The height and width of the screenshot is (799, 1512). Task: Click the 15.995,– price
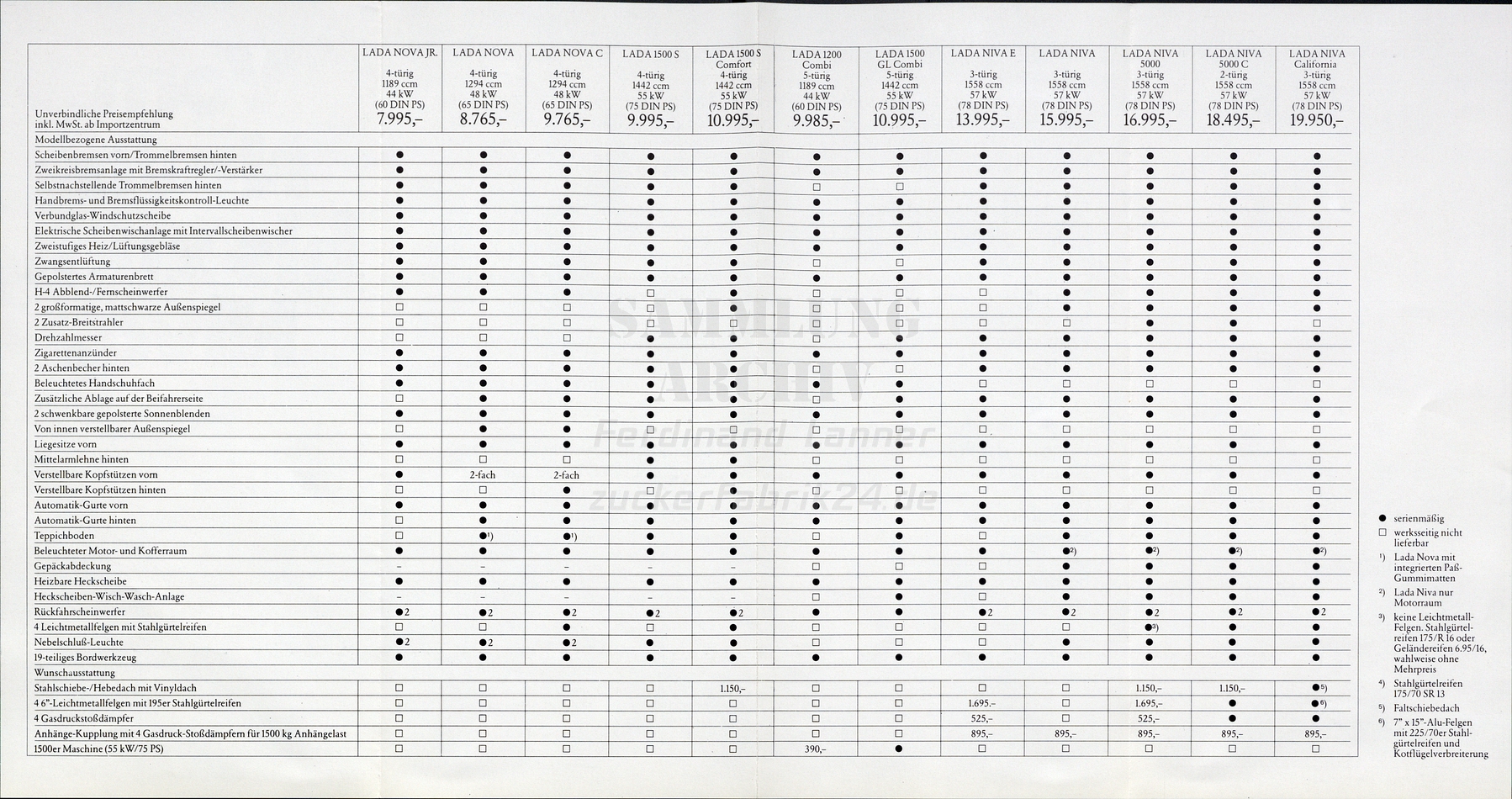click(1066, 120)
